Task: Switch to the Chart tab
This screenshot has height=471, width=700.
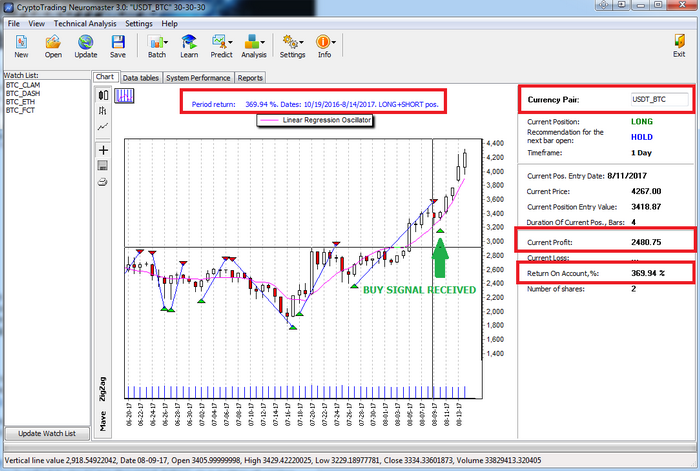Action: coord(105,77)
